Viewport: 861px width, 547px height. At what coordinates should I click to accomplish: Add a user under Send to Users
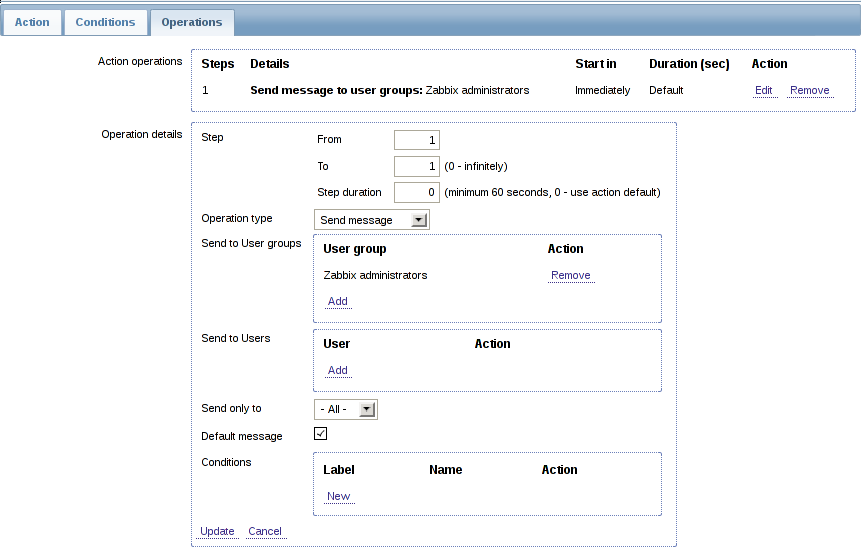(338, 370)
